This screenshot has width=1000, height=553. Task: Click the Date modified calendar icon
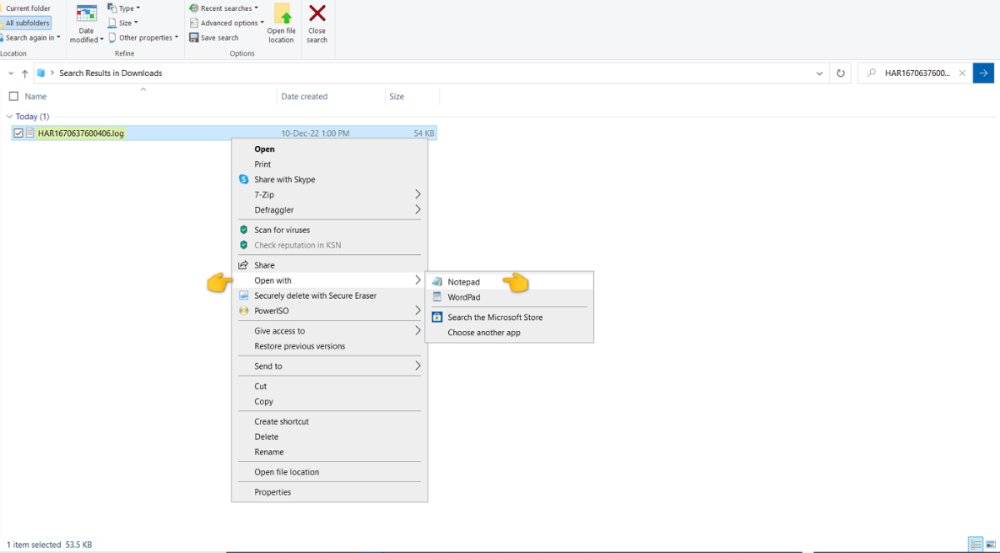(x=87, y=14)
